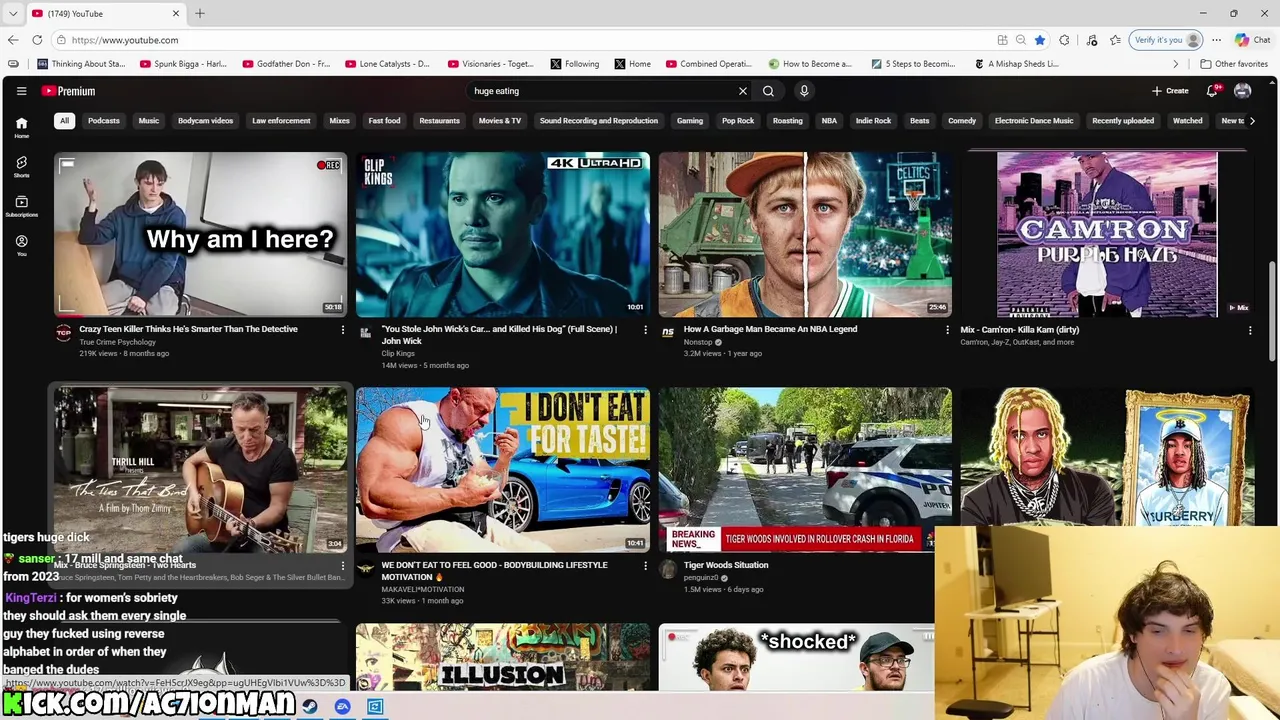
Task: Select the All filter chip
Action: pos(64,121)
